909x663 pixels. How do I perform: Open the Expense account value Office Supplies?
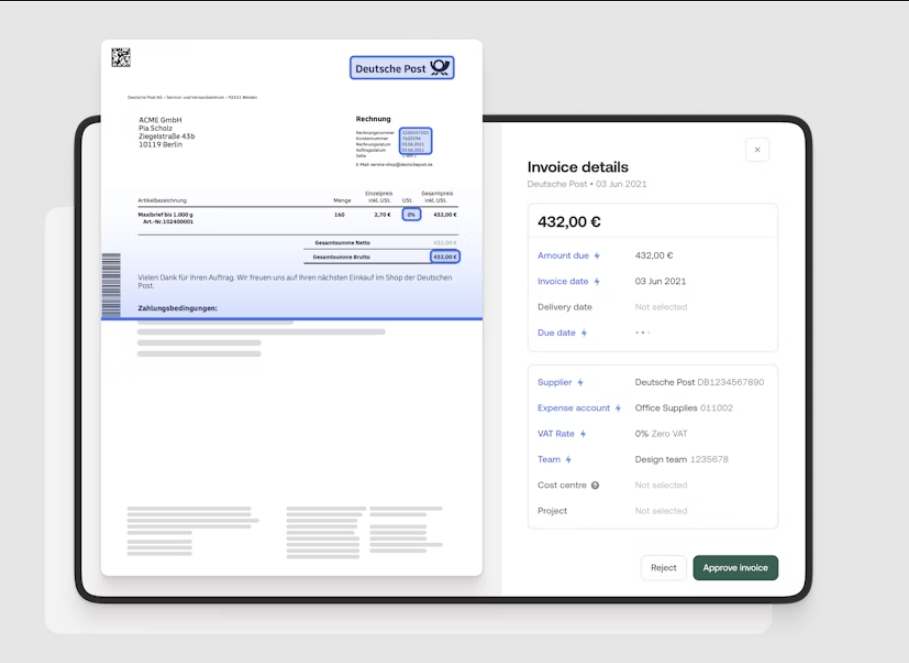[x=683, y=408]
